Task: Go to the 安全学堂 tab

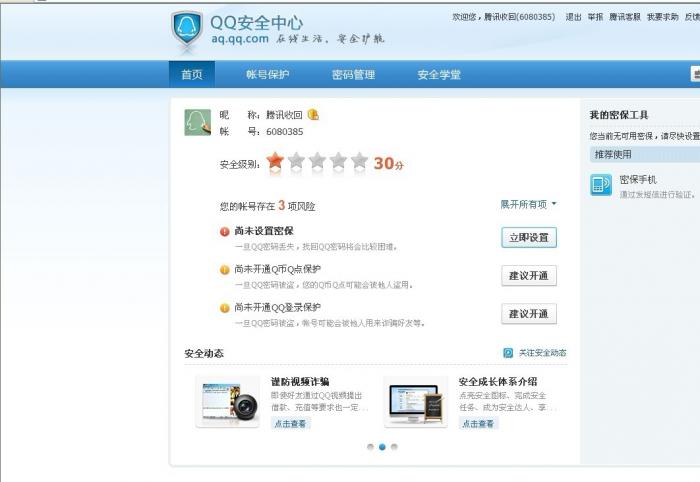Action: pos(439,75)
